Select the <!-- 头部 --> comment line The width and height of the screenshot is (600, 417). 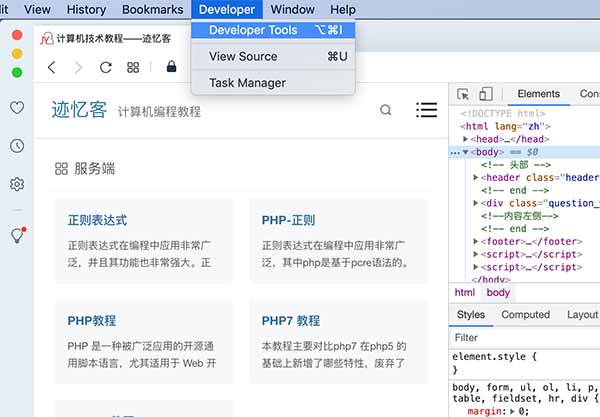[516, 165]
